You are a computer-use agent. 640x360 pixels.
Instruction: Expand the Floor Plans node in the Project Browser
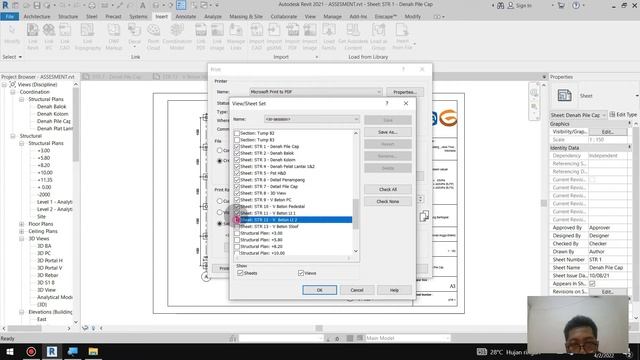(x=22, y=224)
